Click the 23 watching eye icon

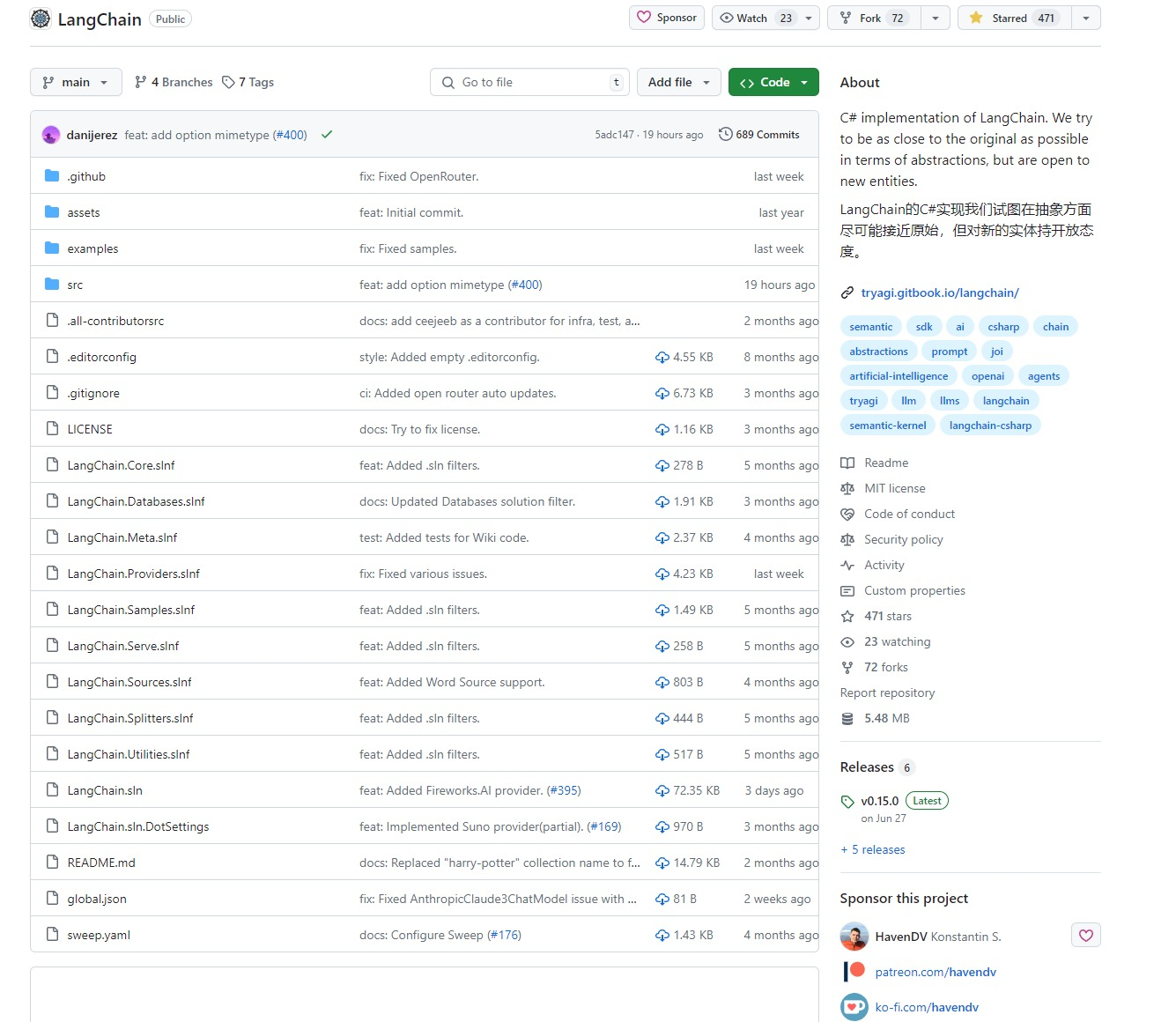click(847, 641)
